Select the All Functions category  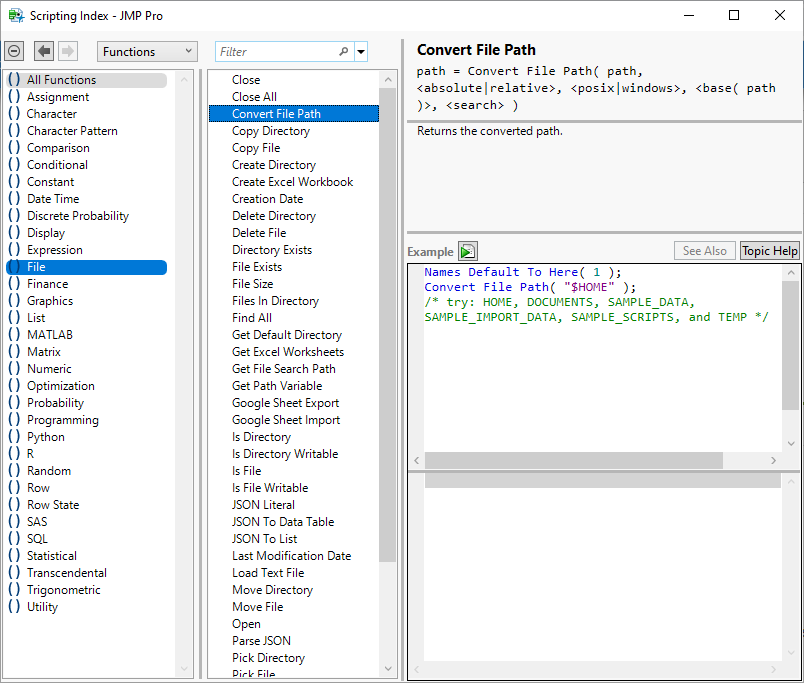61,80
